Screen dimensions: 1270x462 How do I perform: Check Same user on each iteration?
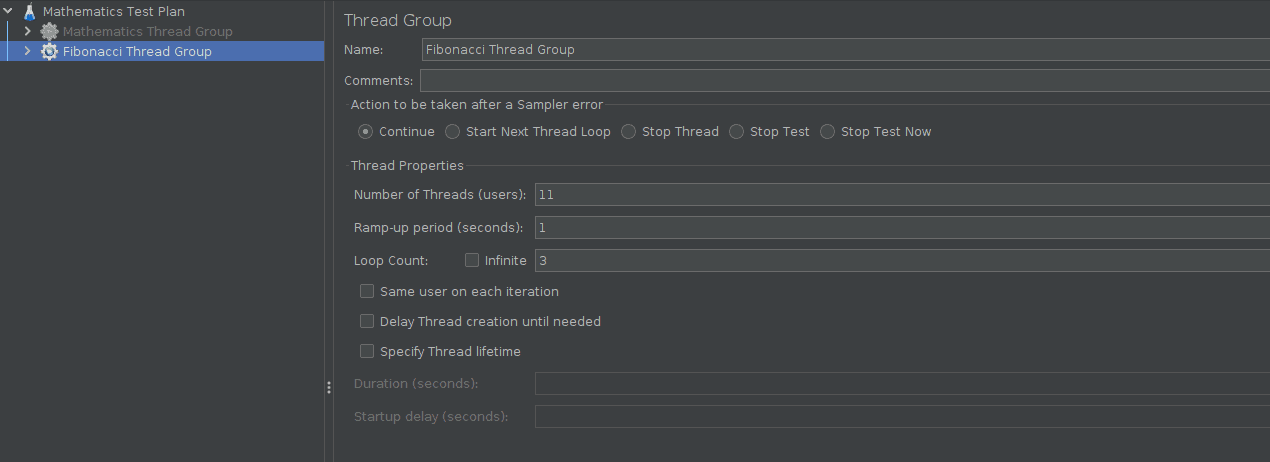[367, 292]
